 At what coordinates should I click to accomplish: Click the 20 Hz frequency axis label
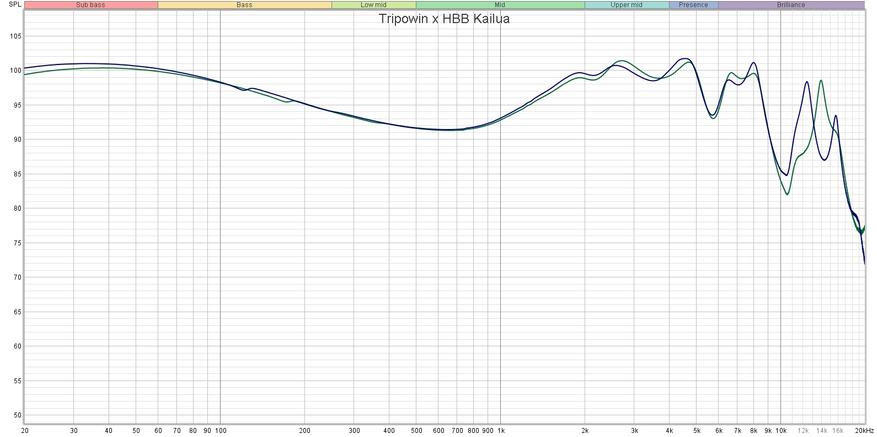(25, 431)
